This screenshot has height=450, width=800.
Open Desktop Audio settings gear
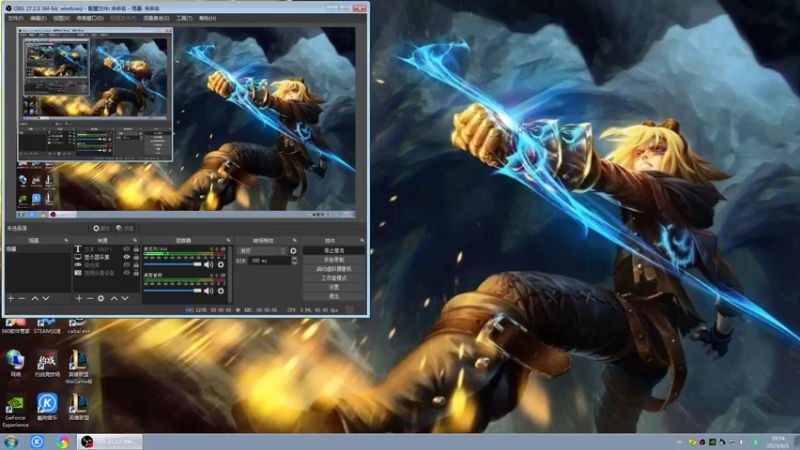tap(221, 291)
